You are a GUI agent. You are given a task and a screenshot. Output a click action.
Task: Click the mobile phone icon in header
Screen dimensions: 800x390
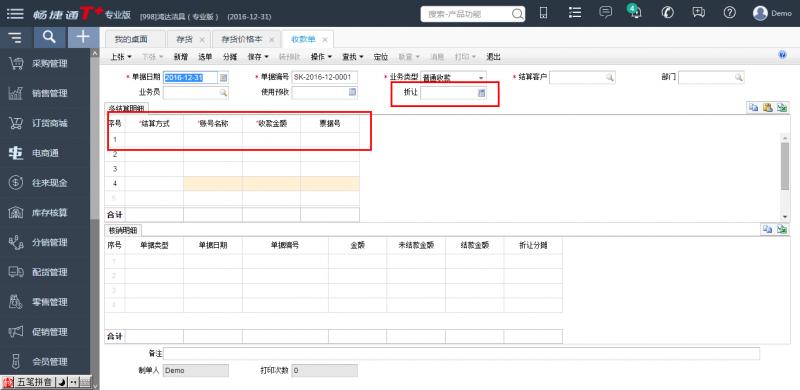(x=543, y=13)
